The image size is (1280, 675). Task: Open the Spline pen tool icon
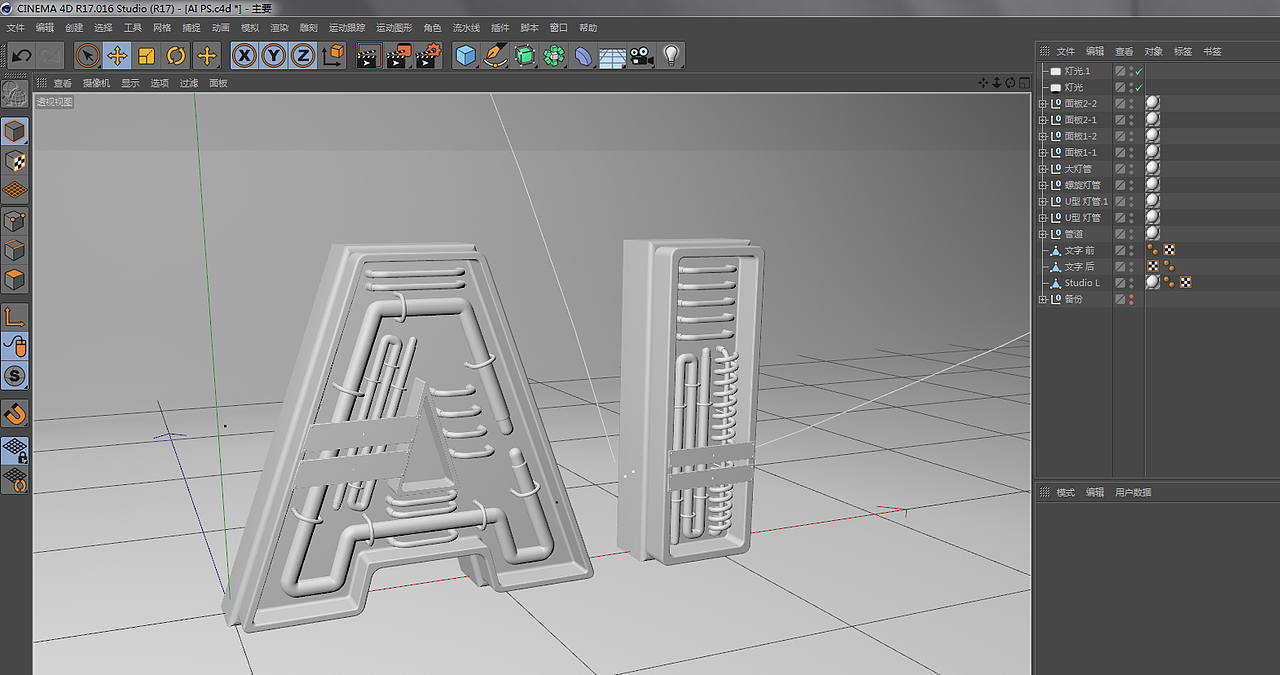[495, 56]
